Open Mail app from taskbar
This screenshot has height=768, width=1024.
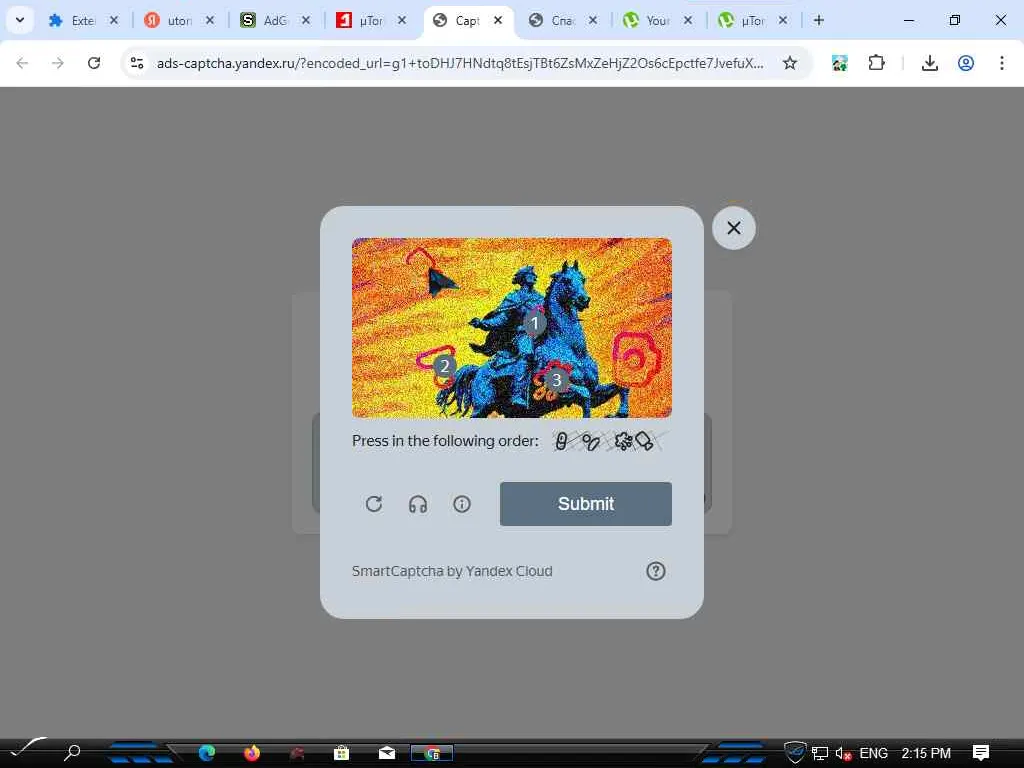pyautogui.click(x=387, y=753)
